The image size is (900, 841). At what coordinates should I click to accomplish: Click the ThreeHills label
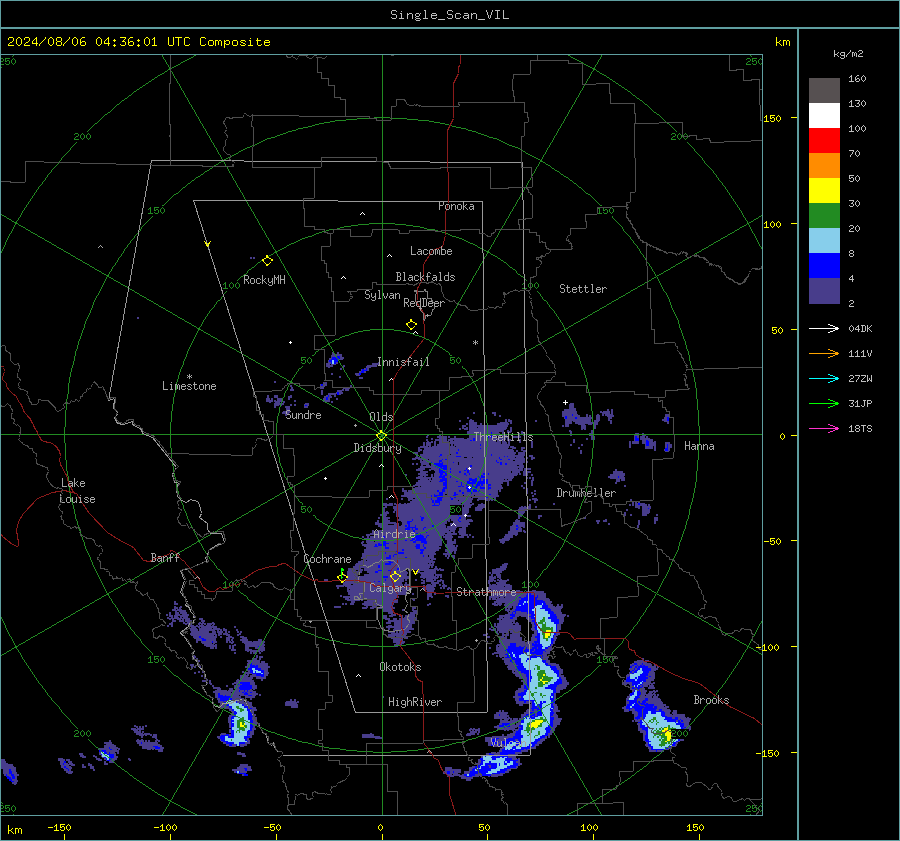(503, 437)
